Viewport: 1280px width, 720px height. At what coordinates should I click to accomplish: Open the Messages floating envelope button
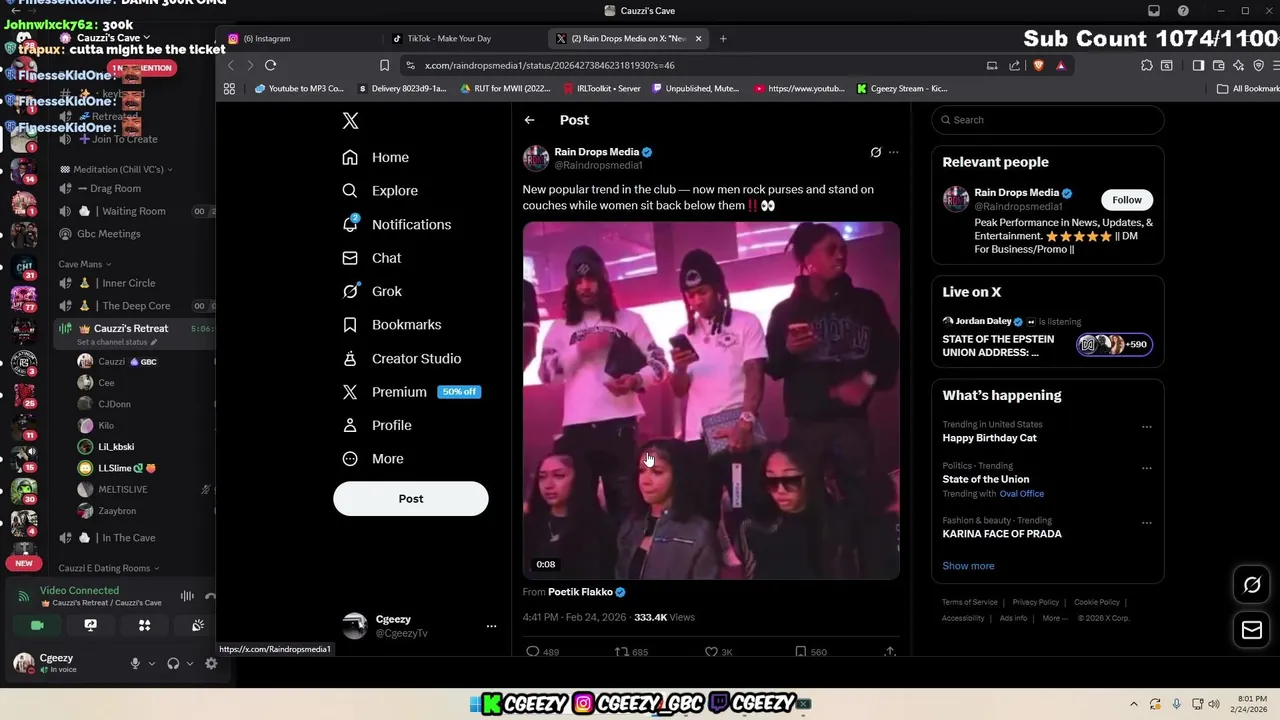(x=1252, y=630)
